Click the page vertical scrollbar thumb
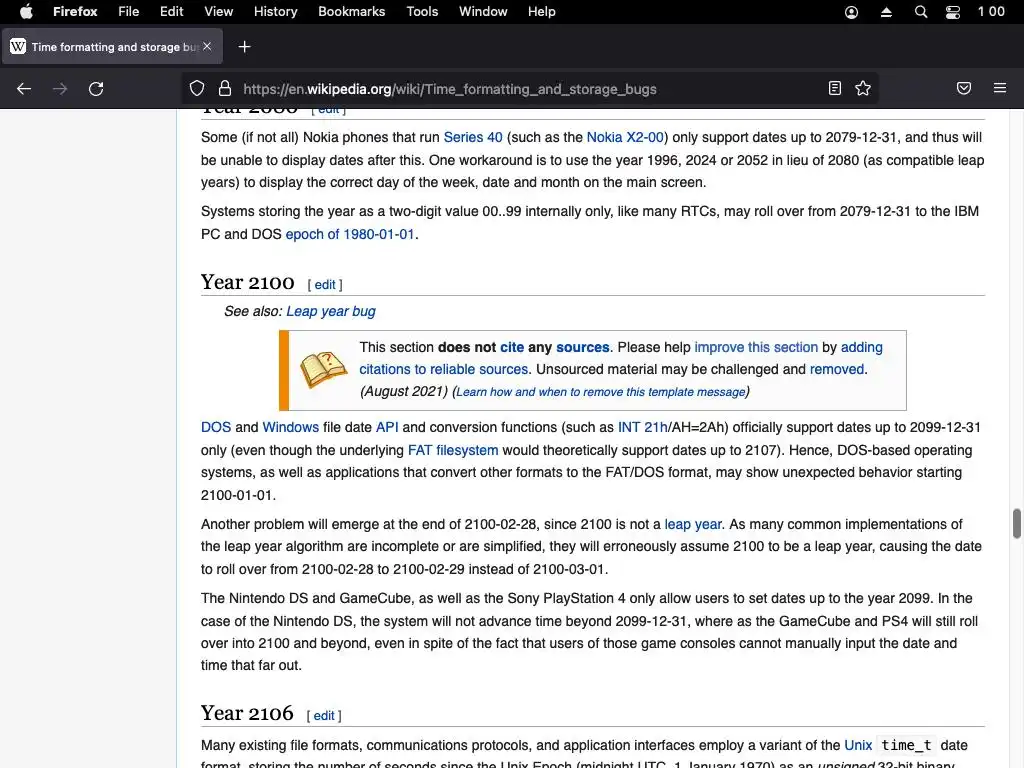Screen dimensions: 1024x768 pos(1017,523)
